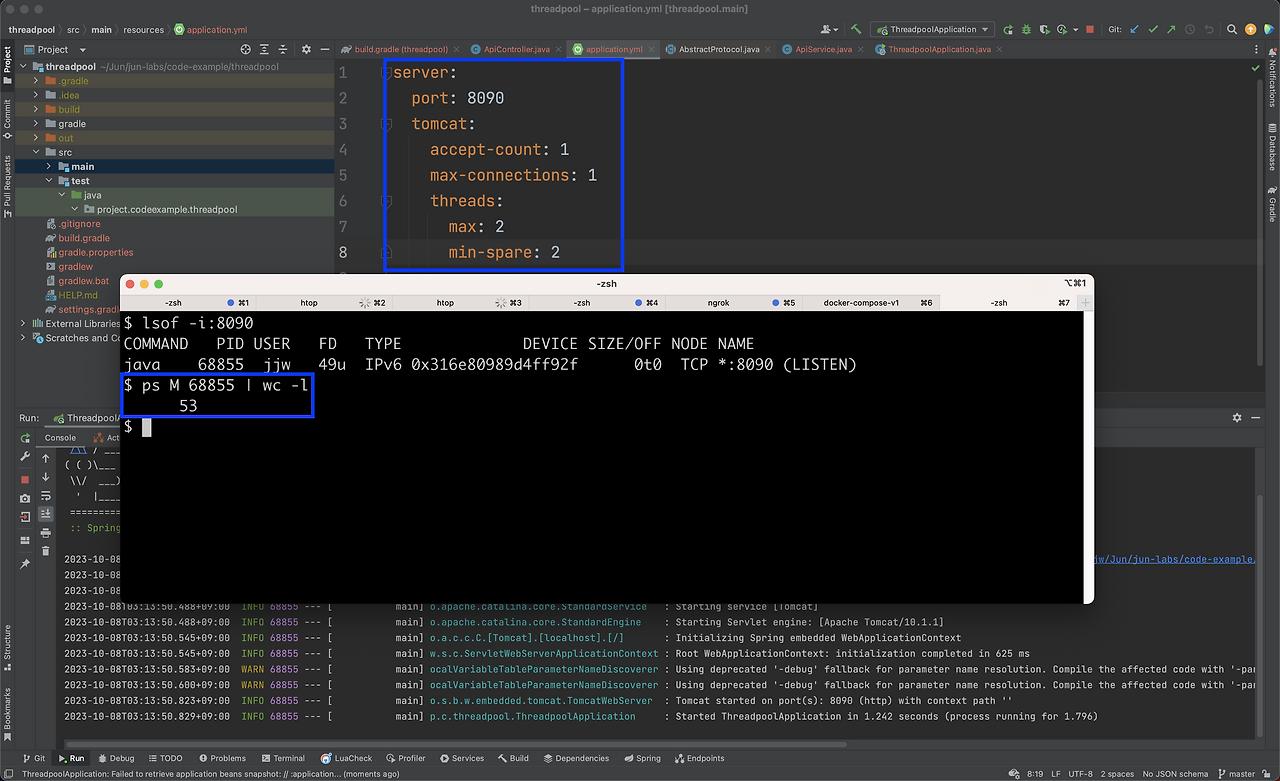This screenshot has width=1280, height=781.
Task: Select build.gradle file in project tree
Action: [84, 238]
